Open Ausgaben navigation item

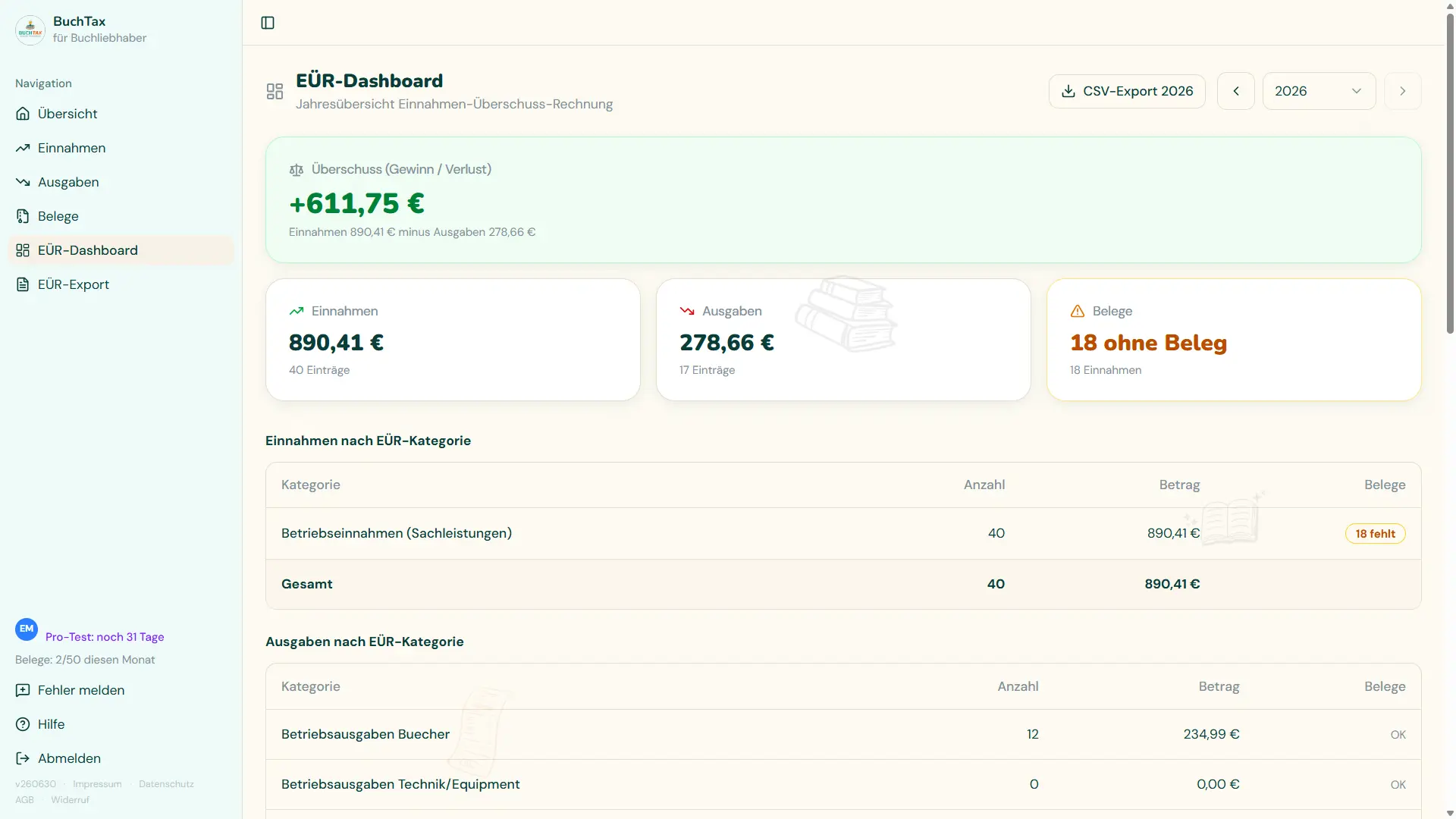(121, 182)
